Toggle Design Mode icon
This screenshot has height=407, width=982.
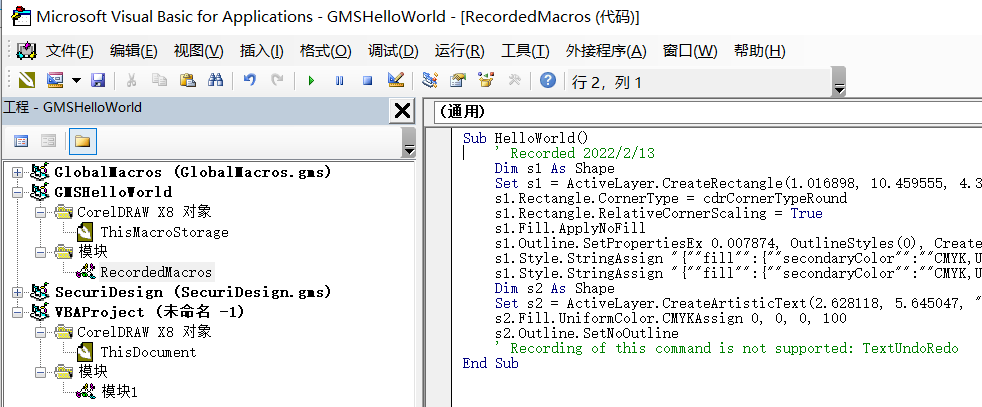(396, 80)
